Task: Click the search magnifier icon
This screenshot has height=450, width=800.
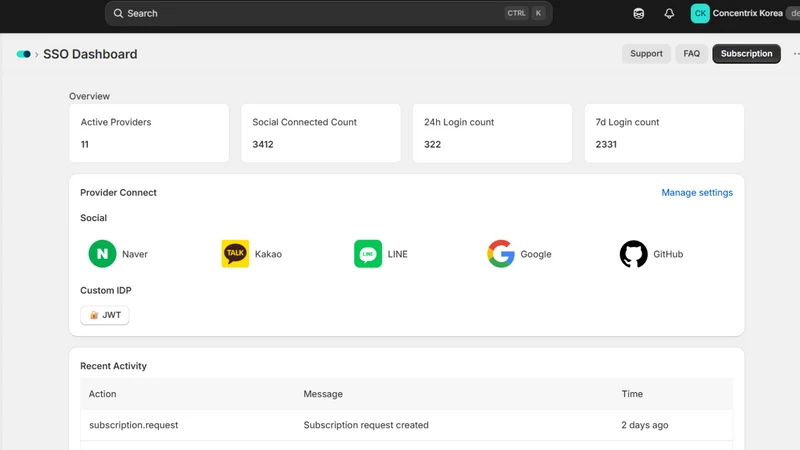Action: (118, 13)
